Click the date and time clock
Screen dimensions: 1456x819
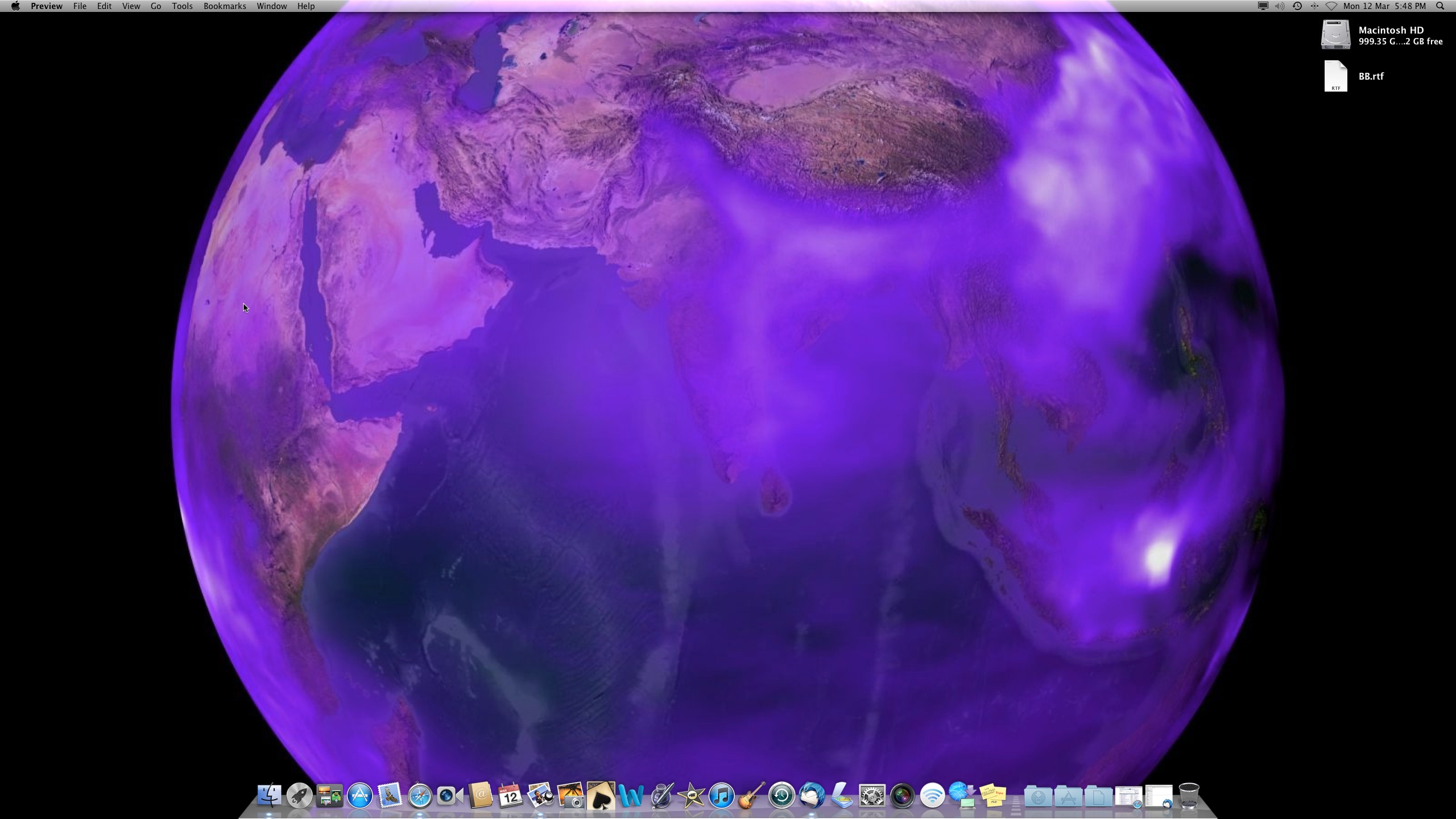click(x=1384, y=6)
